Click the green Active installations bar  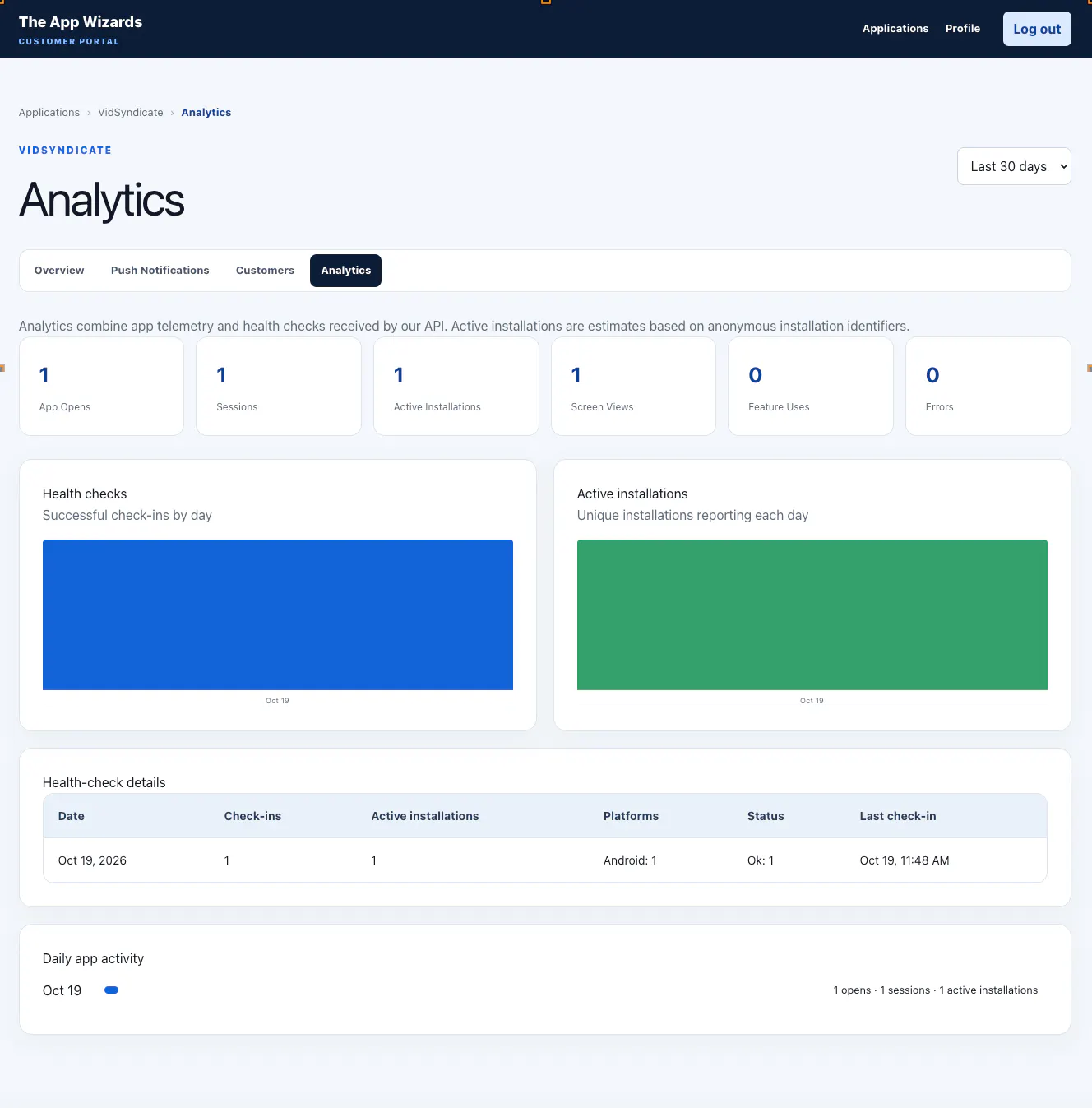pos(812,614)
